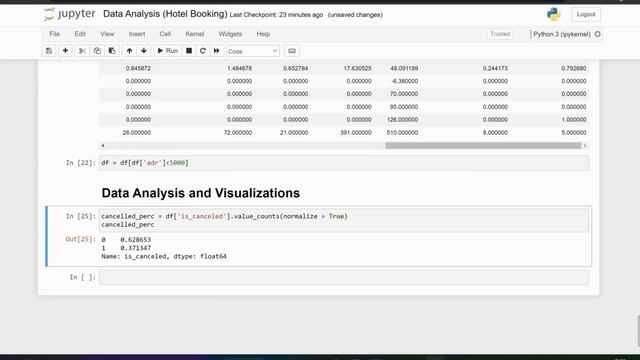Click the Python logo icon

click(x=553, y=14)
